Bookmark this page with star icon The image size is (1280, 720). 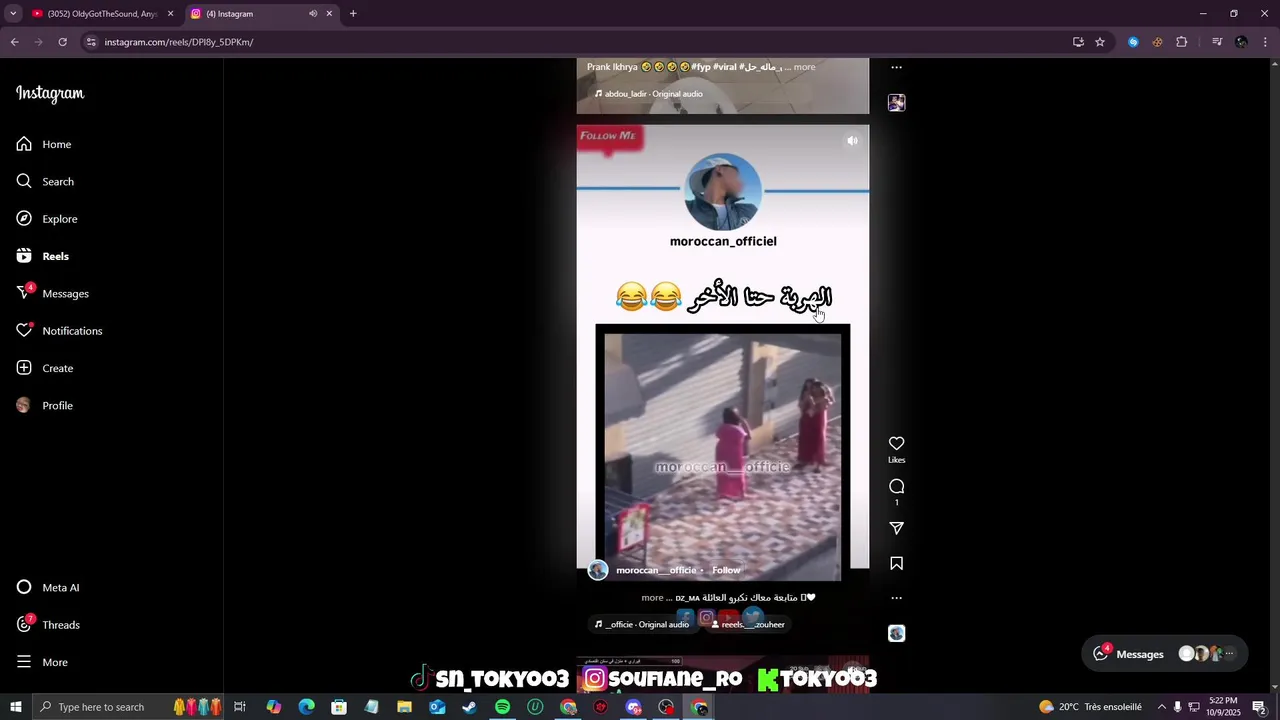1100,42
